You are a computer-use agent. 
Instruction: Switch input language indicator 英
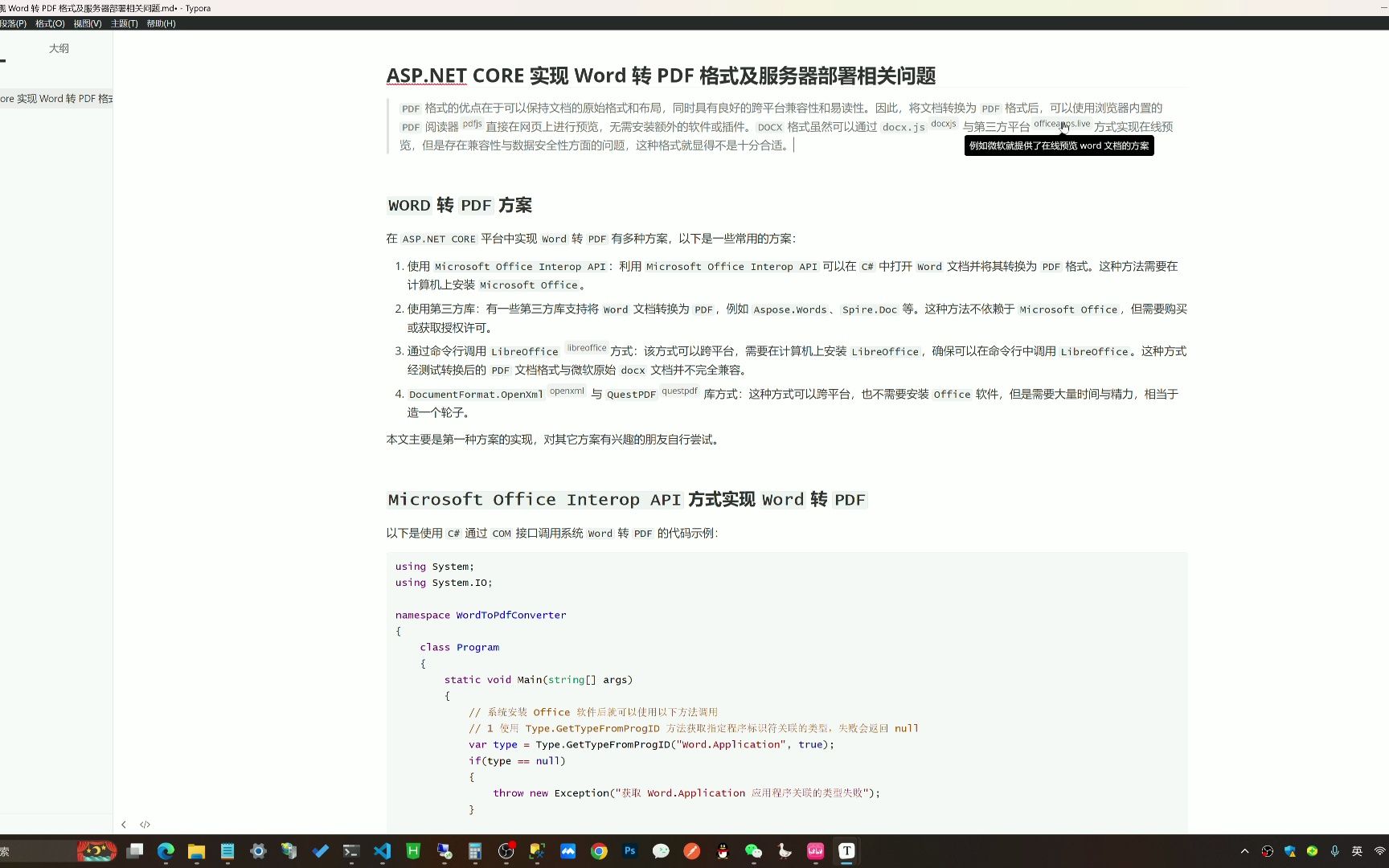[1357, 851]
